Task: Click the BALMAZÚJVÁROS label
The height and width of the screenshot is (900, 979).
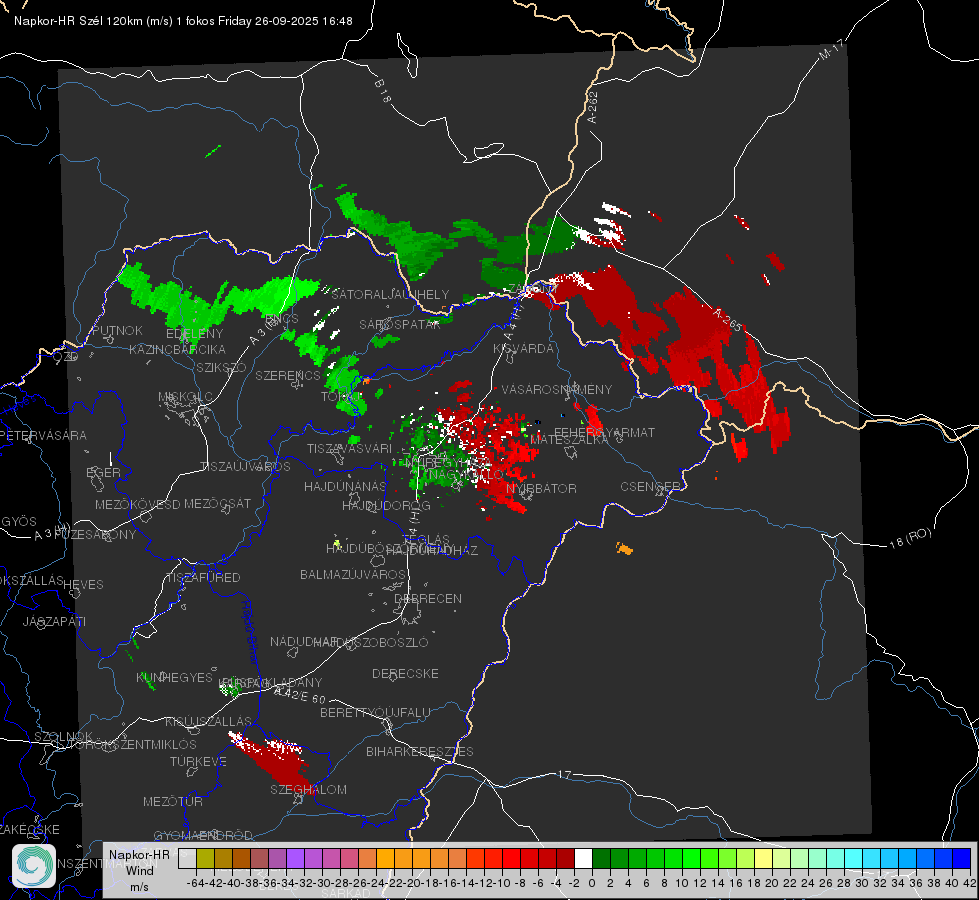Action: (x=353, y=574)
